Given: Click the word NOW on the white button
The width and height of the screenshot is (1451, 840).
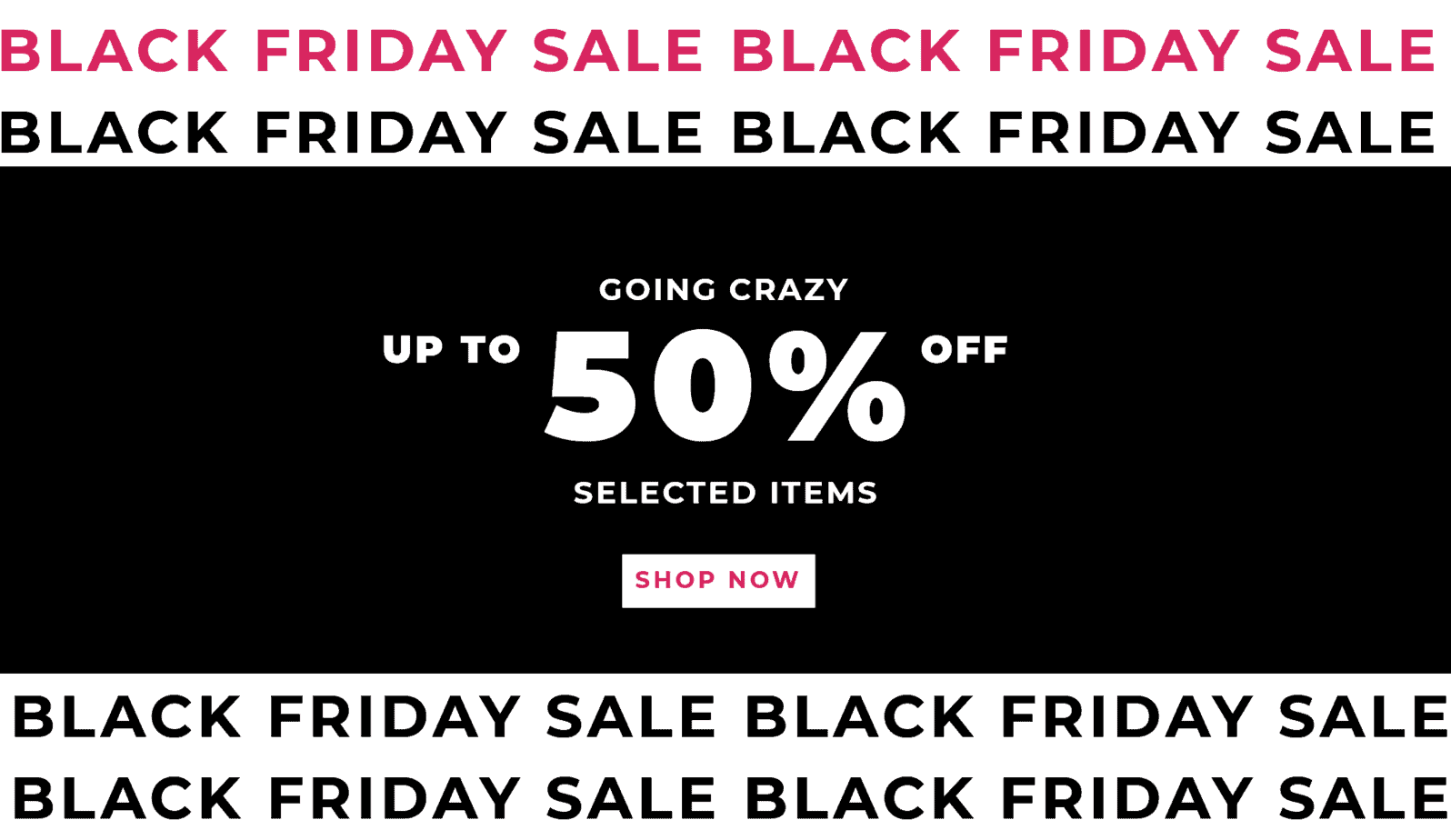Looking at the screenshot, I should tap(764, 580).
